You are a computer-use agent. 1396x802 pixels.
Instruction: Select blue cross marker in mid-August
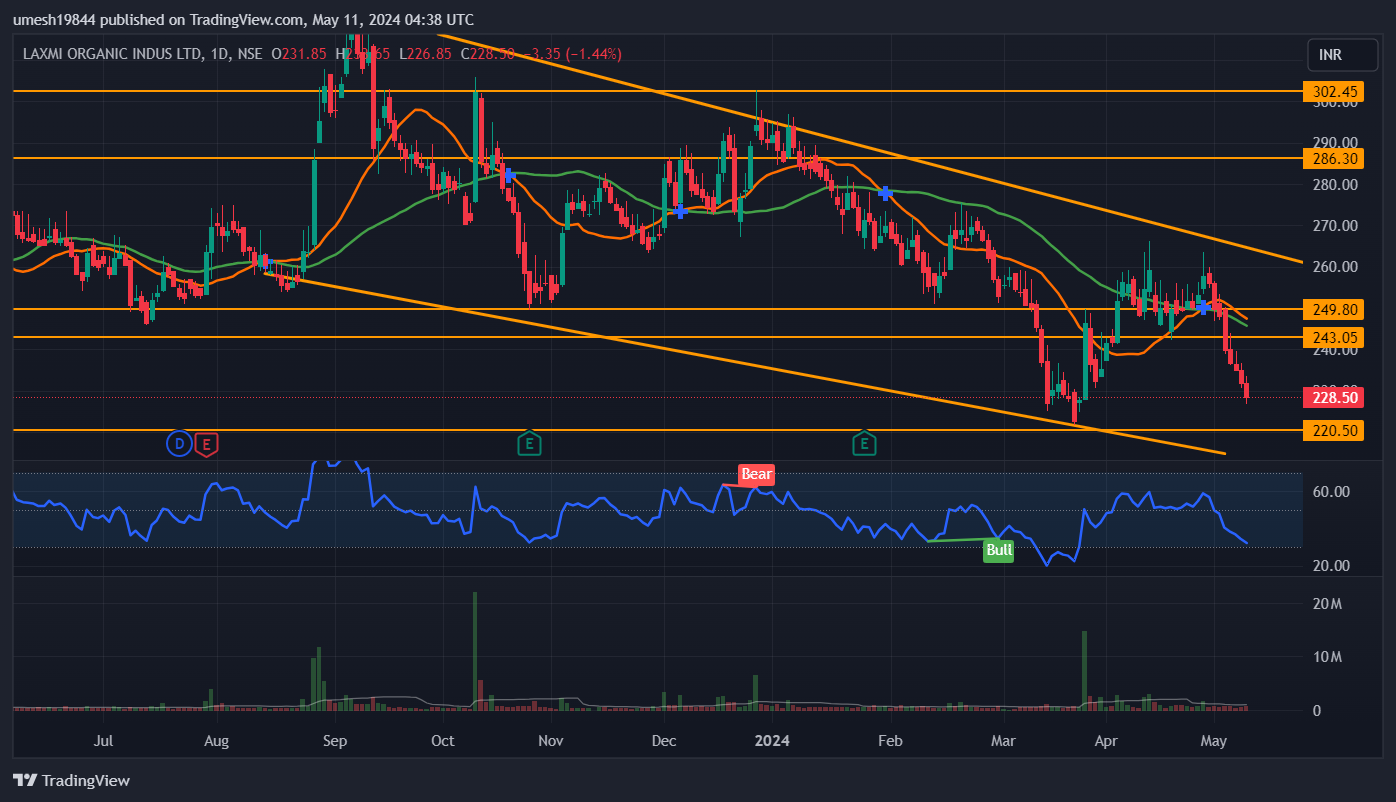264,261
